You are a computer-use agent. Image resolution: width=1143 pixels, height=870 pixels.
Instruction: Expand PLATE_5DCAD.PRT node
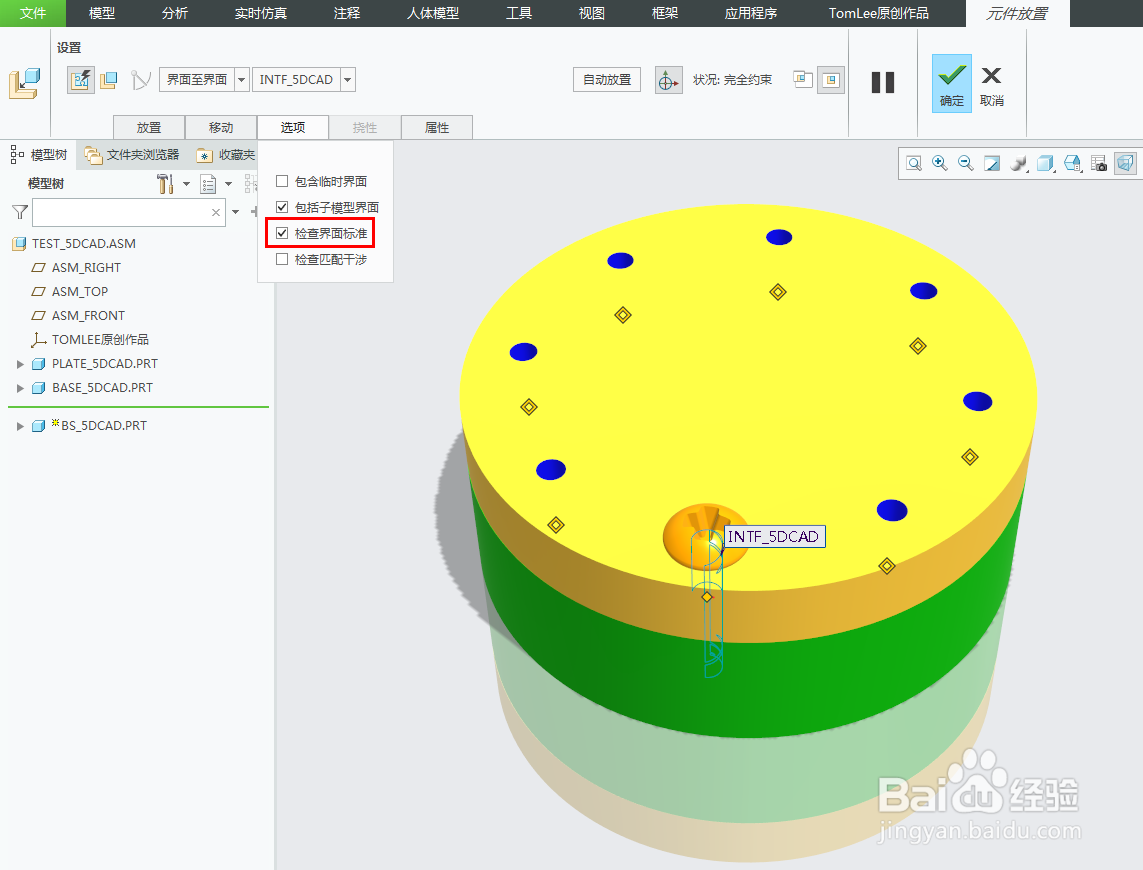point(20,364)
